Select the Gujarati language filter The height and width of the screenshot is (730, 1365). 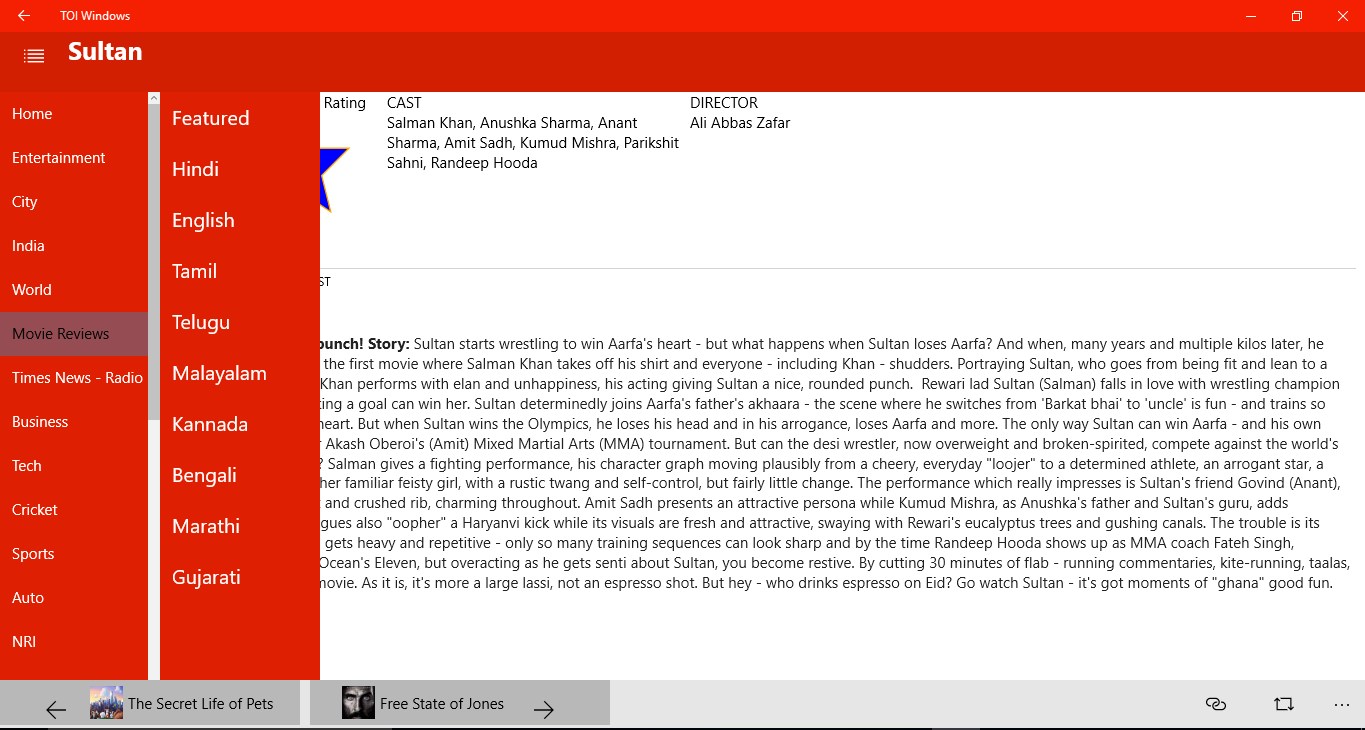pyautogui.click(x=207, y=577)
